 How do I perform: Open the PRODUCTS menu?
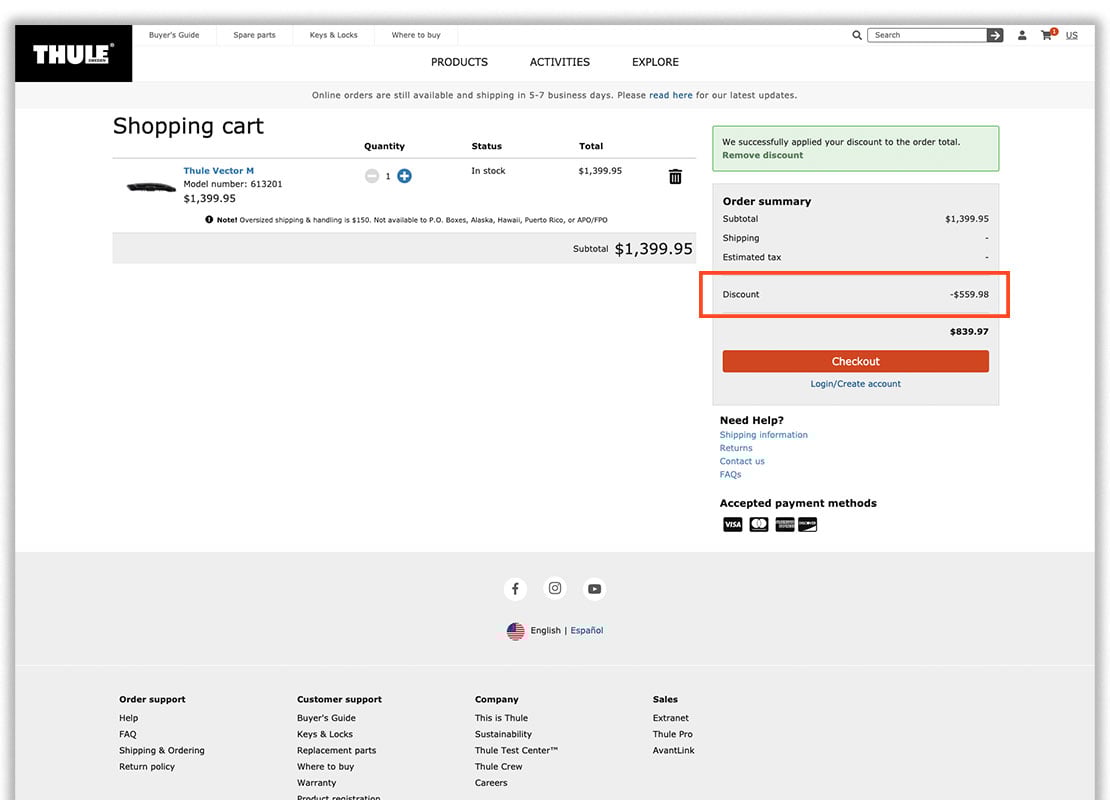click(x=459, y=62)
